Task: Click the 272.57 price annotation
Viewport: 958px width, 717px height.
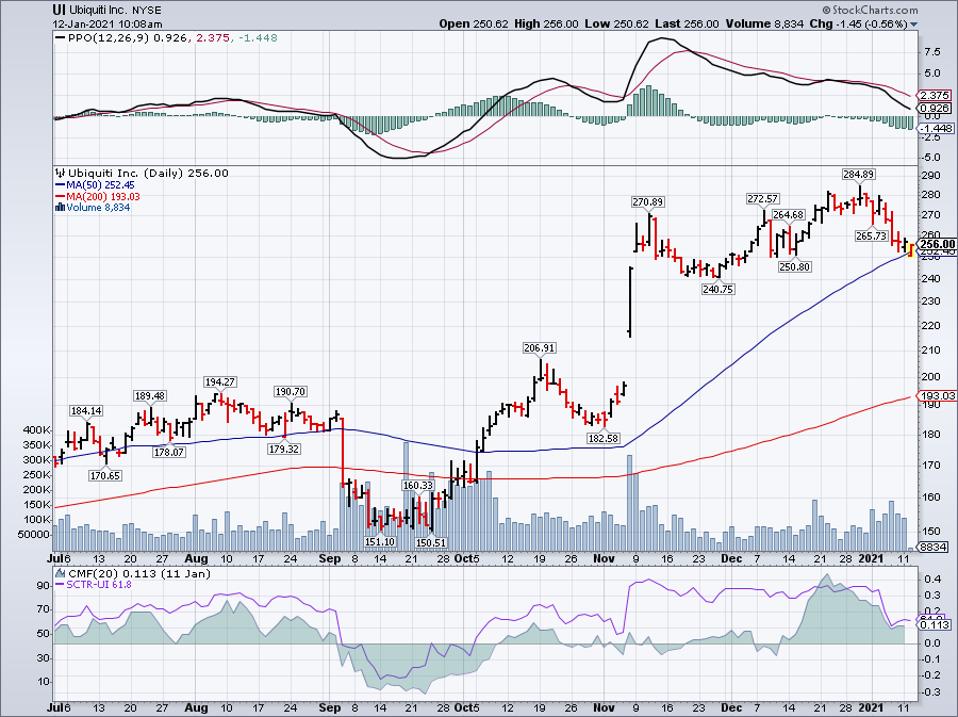Action: click(763, 199)
